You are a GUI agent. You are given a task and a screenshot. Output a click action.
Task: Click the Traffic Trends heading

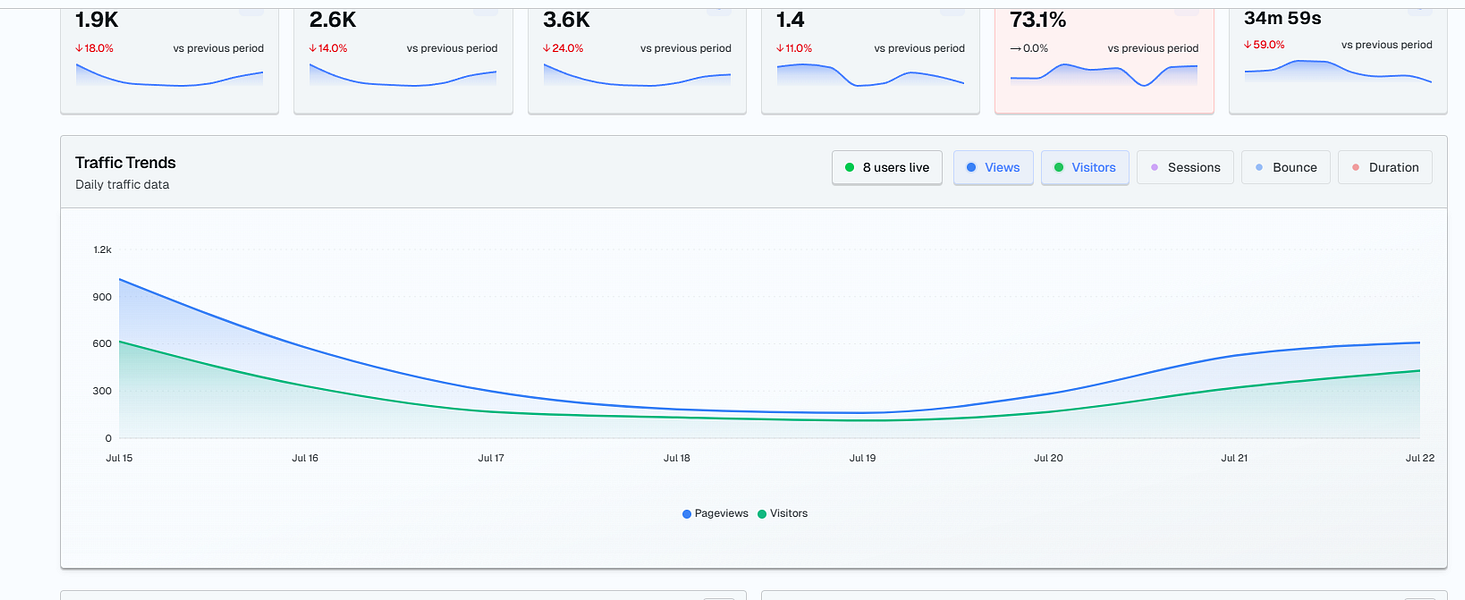coord(125,162)
